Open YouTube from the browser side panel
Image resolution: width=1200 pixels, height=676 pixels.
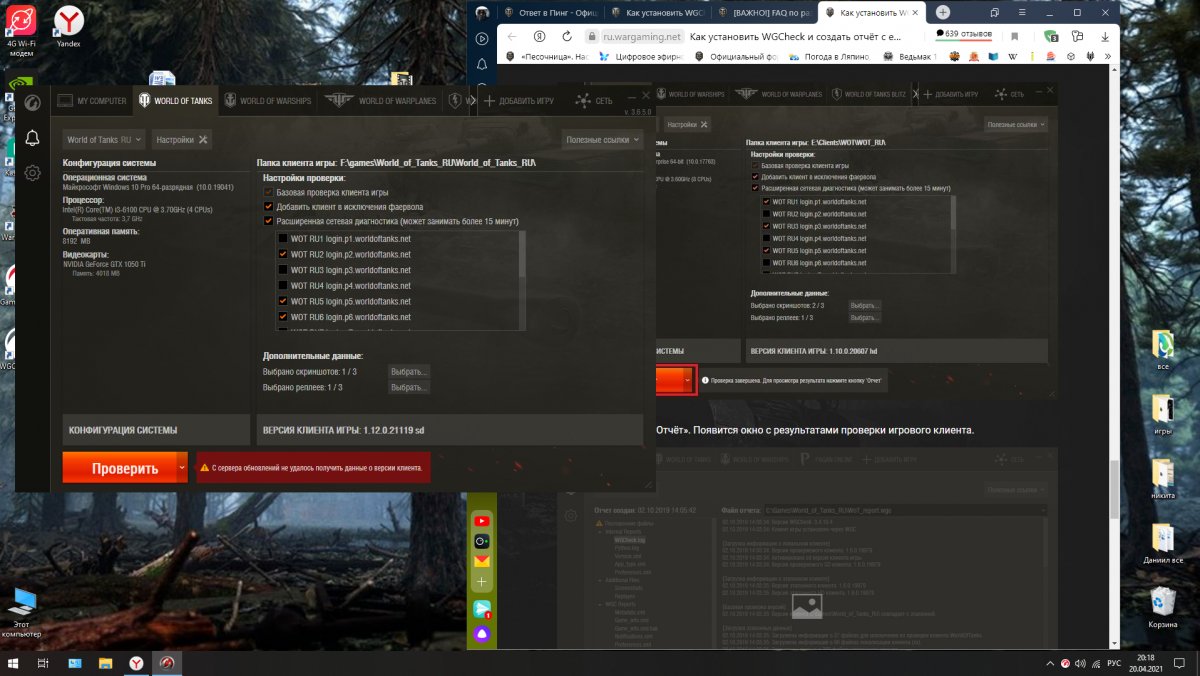(482, 521)
